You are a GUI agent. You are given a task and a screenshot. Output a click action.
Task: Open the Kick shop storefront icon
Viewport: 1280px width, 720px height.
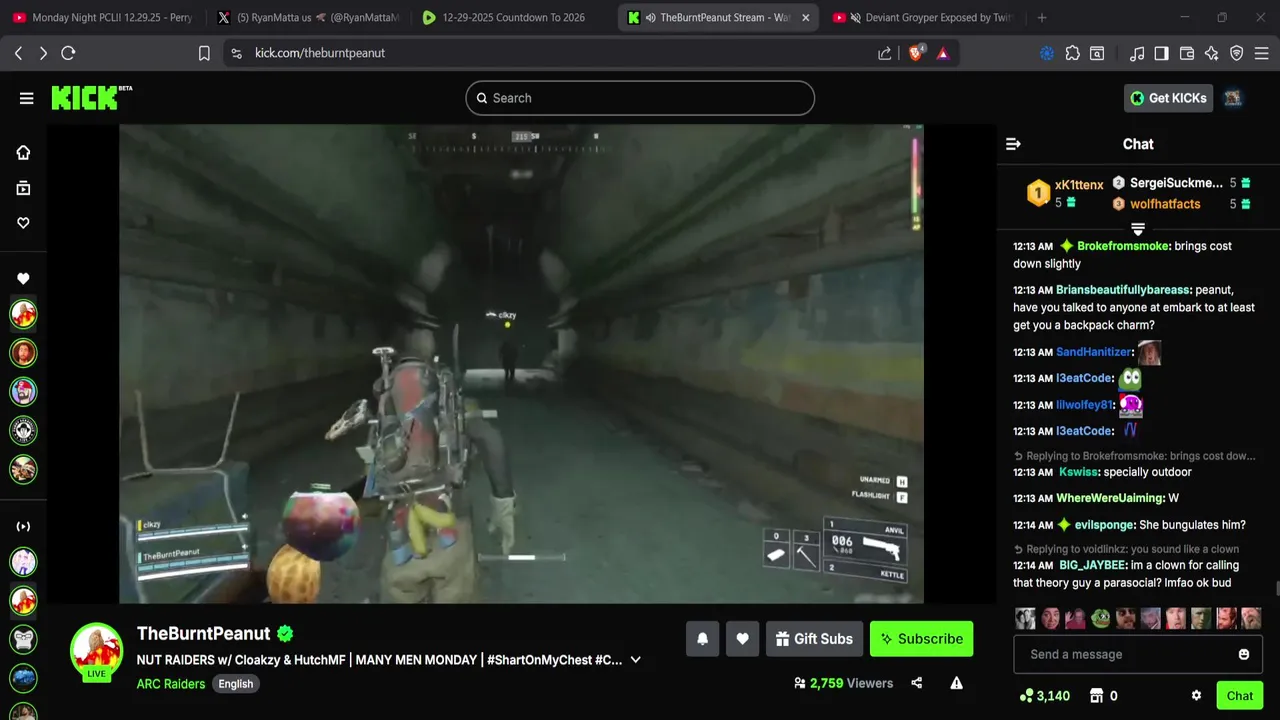click(1096, 696)
